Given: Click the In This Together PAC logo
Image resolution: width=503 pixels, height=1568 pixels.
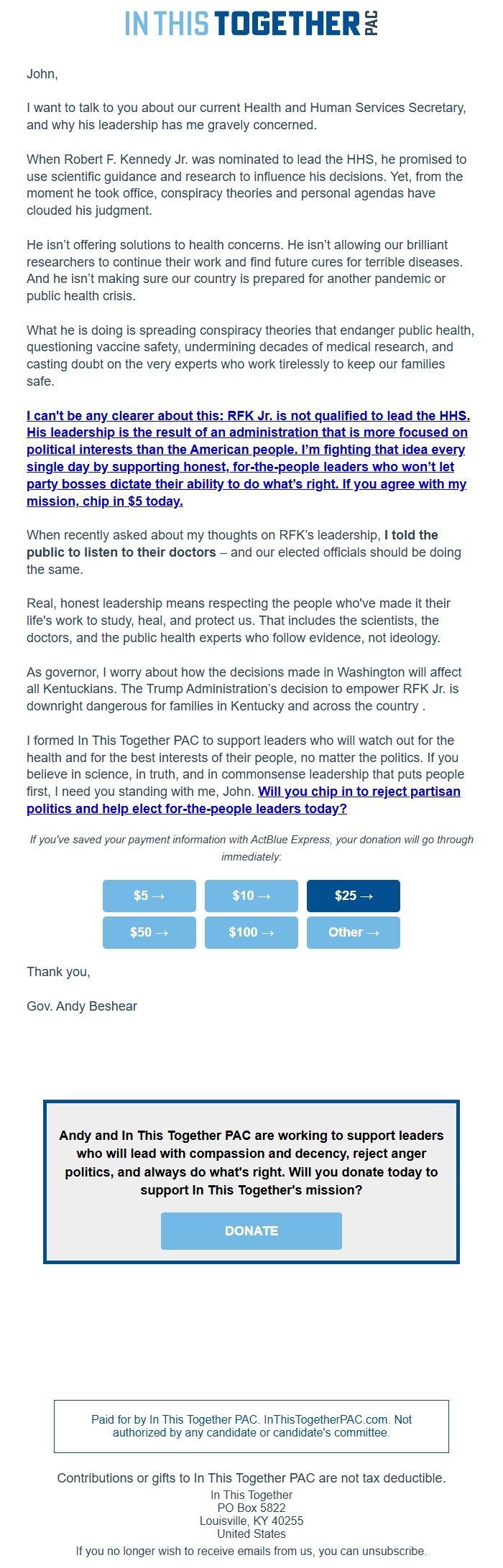Looking at the screenshot, I should [x=251, y=24].
